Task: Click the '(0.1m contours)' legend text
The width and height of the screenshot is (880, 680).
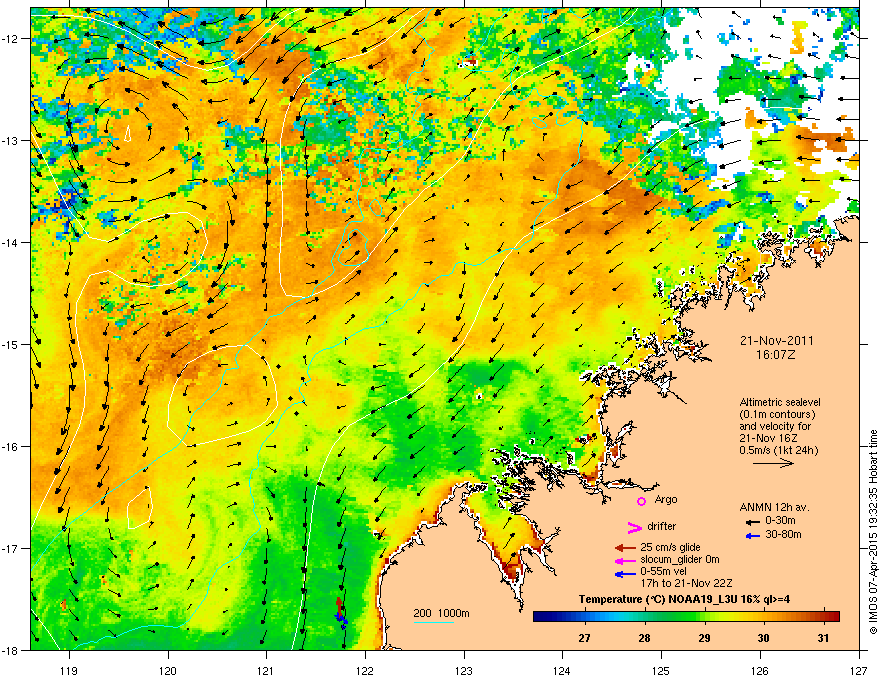Action: point(777,414)
